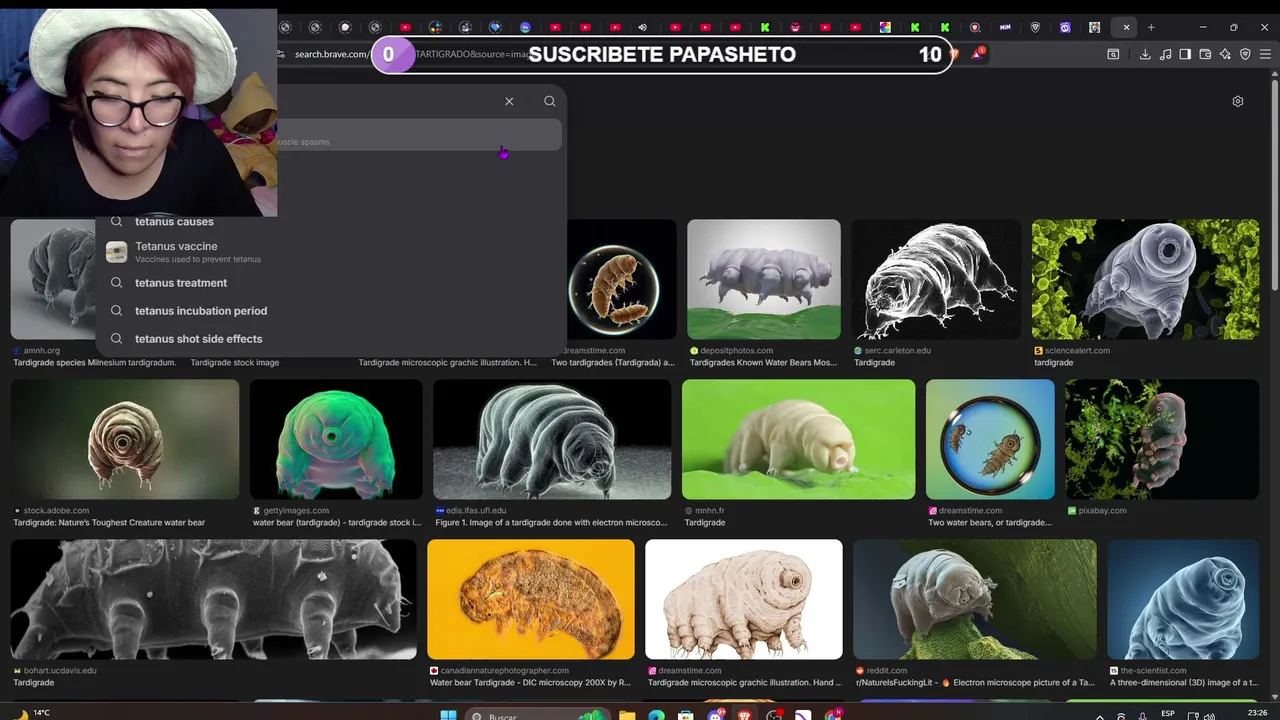Open sciencealert.com source link
The height and width of the screenshot is (720, 1280).
coord(1079,351)
